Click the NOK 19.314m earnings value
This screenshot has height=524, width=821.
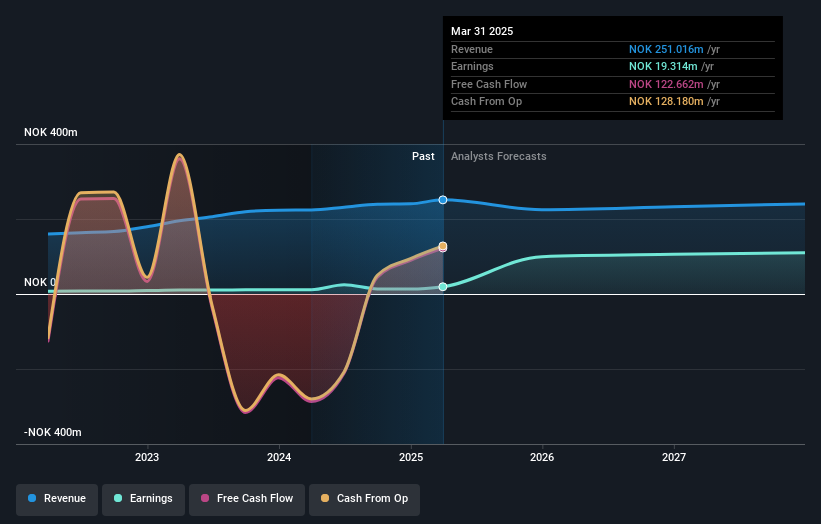click(663, 66)
